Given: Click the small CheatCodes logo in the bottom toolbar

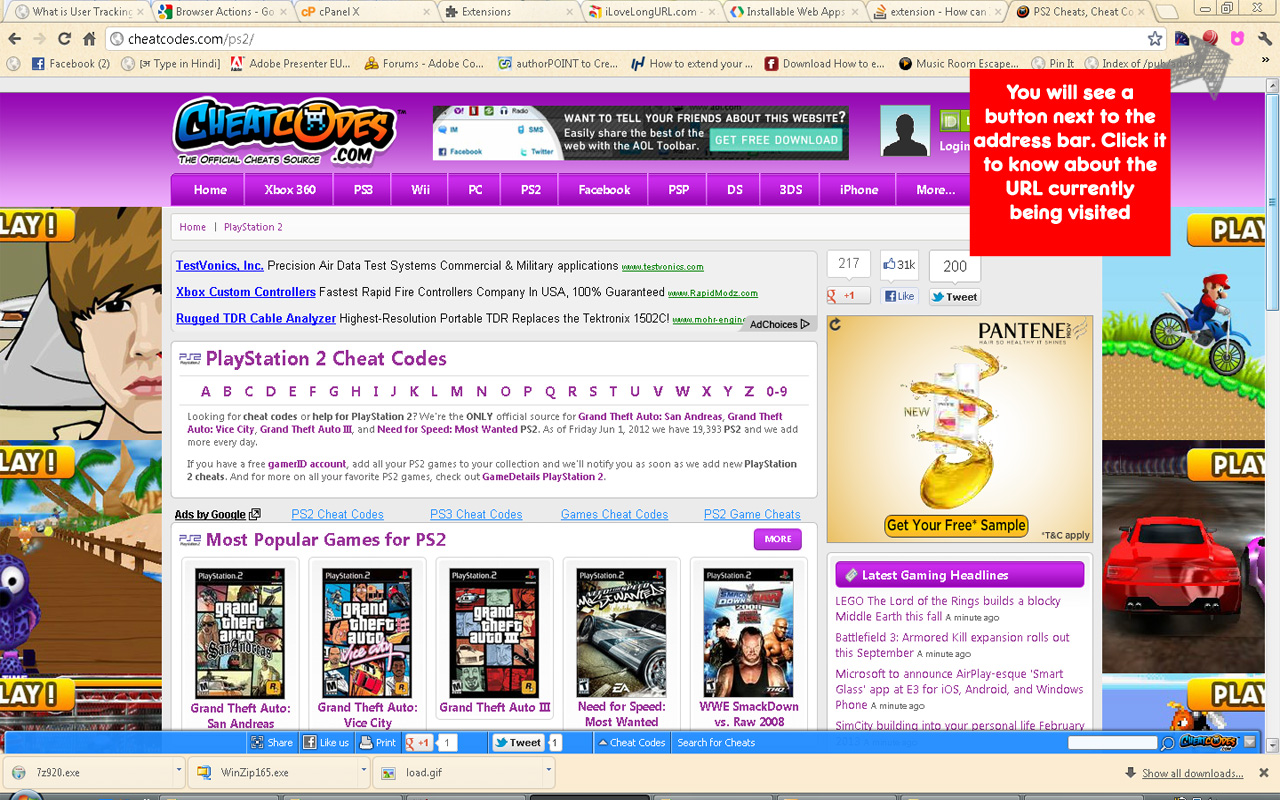Looking at the screenshot, I should [x=1208, y=742].
